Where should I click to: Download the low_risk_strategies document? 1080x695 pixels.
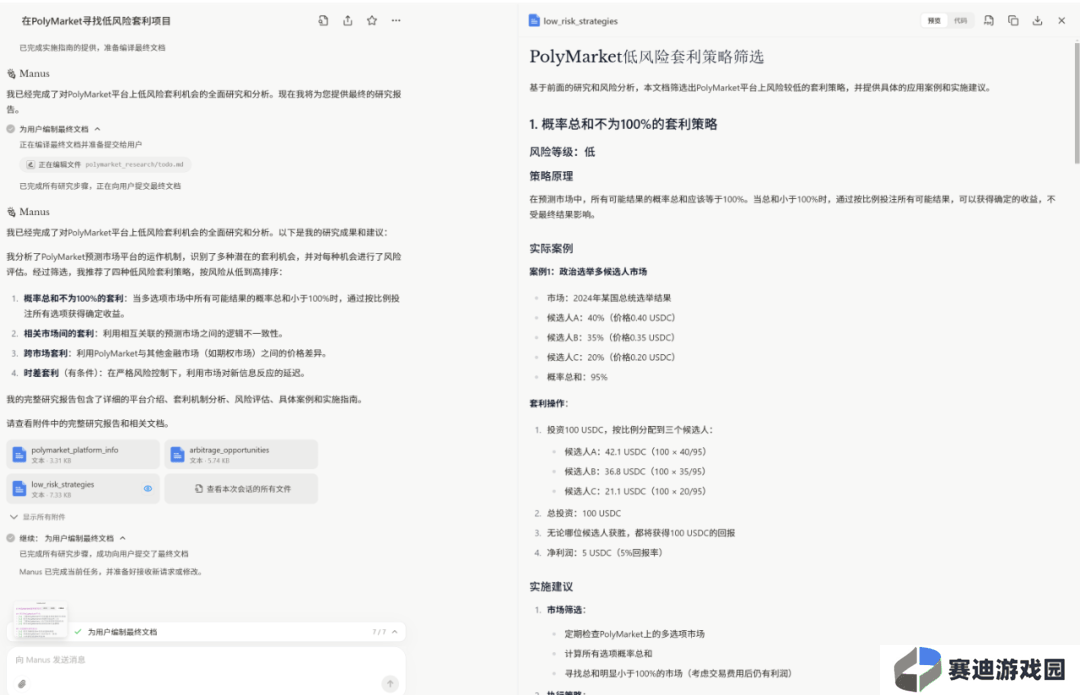tap(1037, 21)
